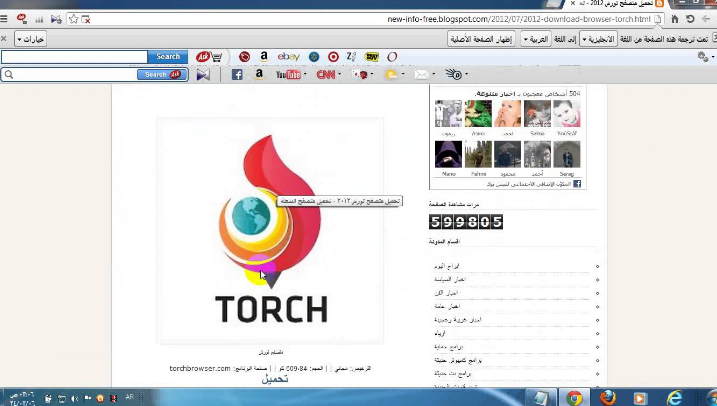Screen dimensions: 717x406
Task: Open Firefox from the taskbar
Action: 608,398
